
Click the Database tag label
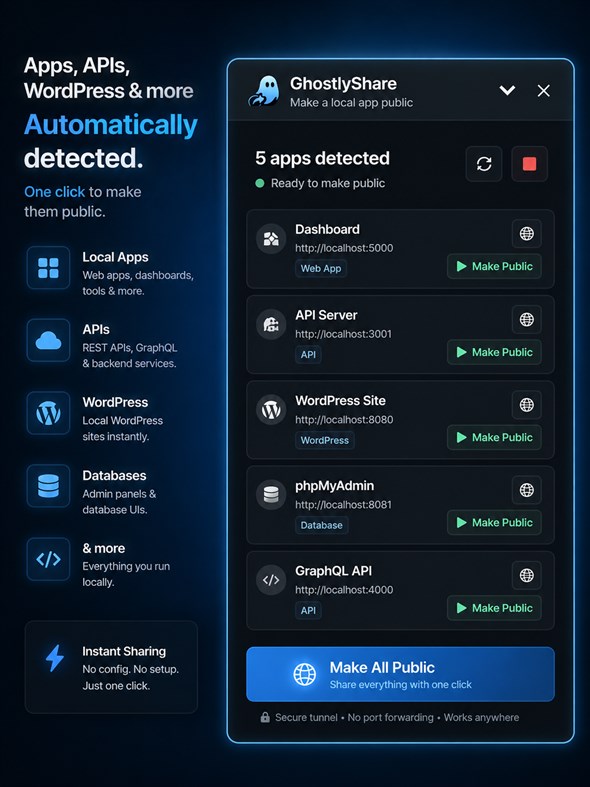point(322,525)
